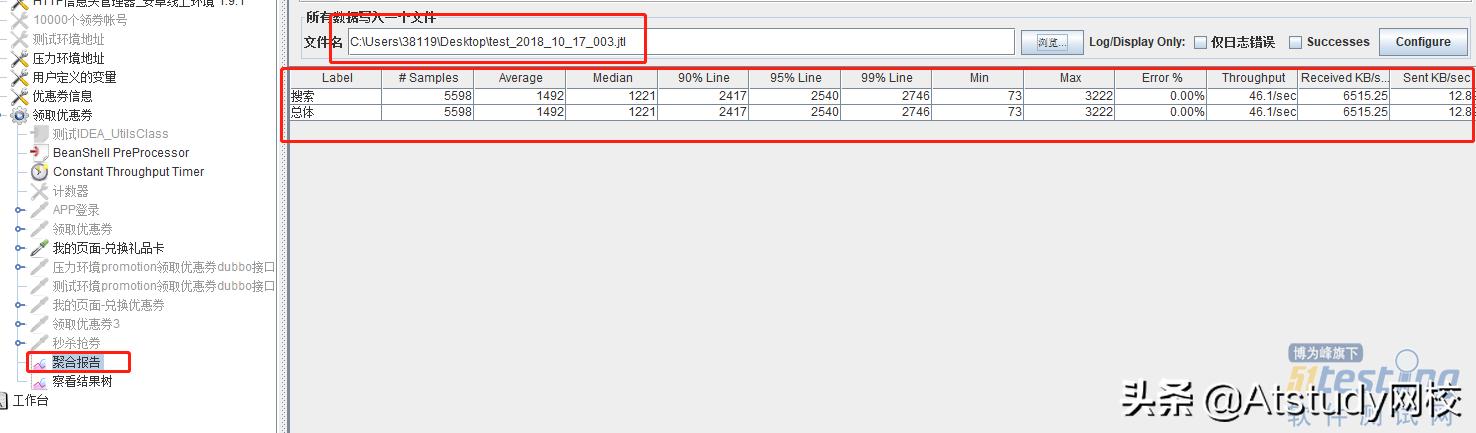Collapse the 领取优惠券 thread group
This screenshot has height=433, width=1476.
4,115
